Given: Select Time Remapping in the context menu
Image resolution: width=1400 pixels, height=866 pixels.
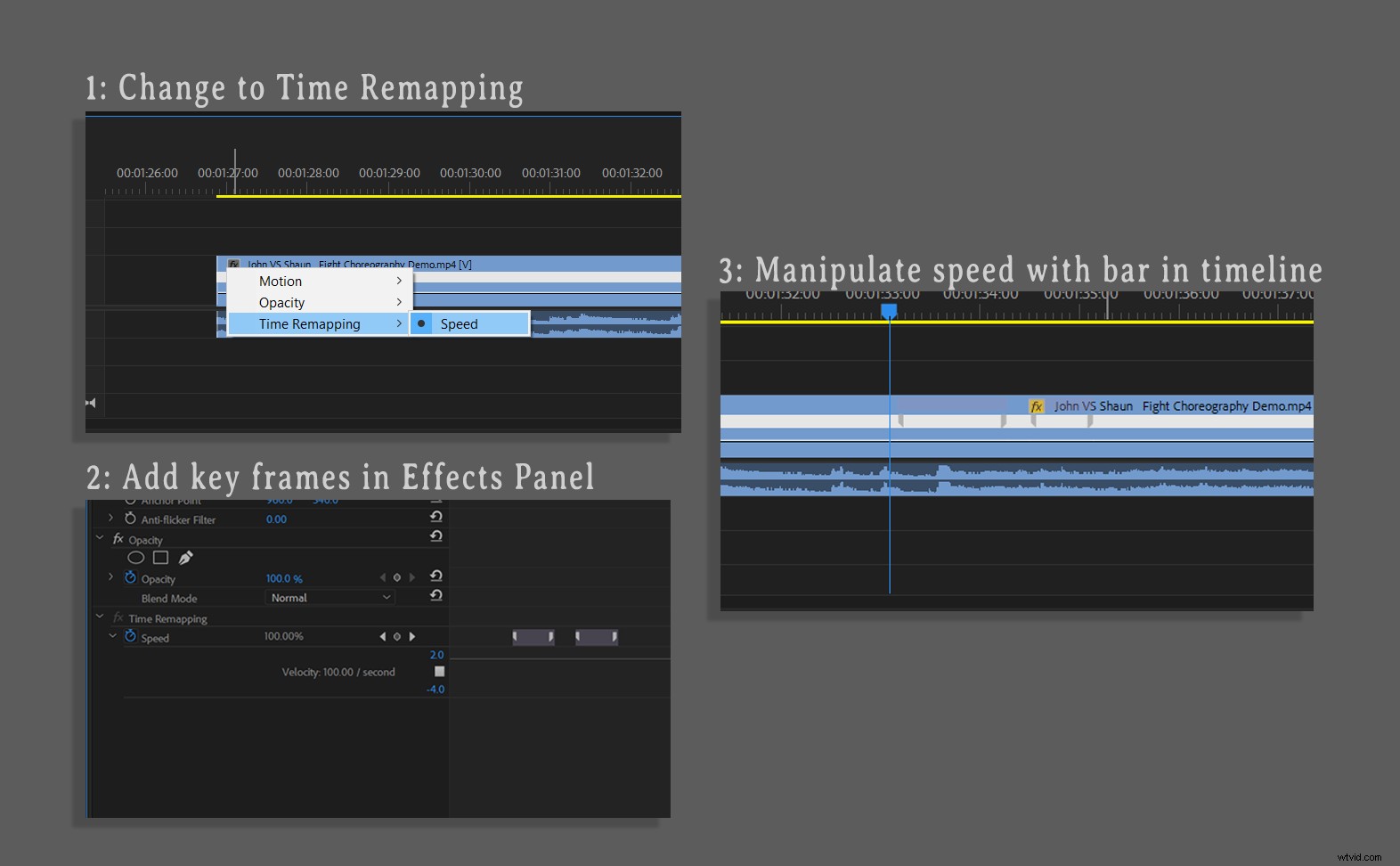Looking at the screenshot, I should 319,324.
